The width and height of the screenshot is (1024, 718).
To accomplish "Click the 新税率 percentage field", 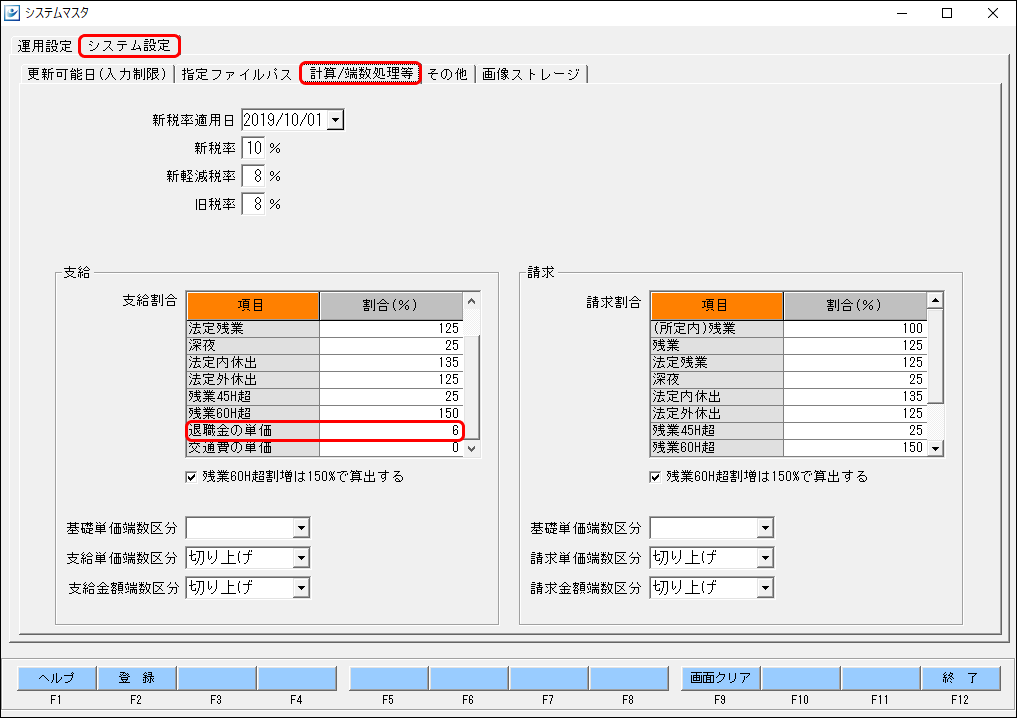I will (x=253, y=148).
